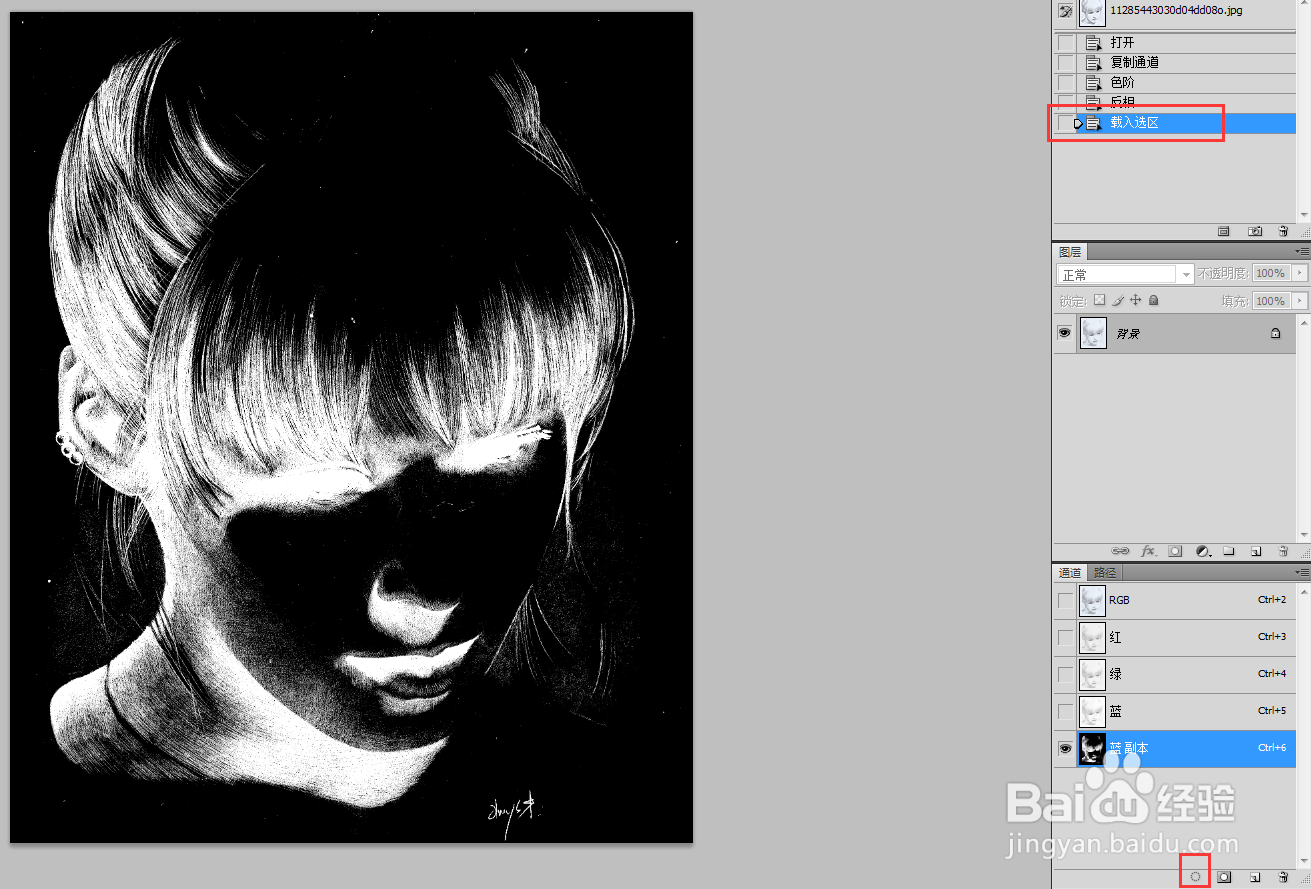Viewport: 1311px width, 889px height.
Task: Show the 红 channel visibility
Action: [1066, 637]
